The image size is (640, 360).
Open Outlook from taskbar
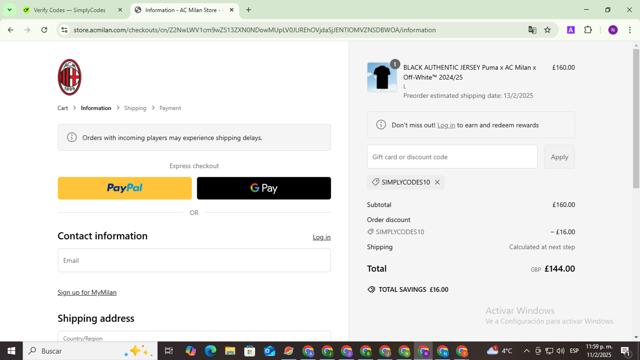pyautogui.click(x=269, y=351)
